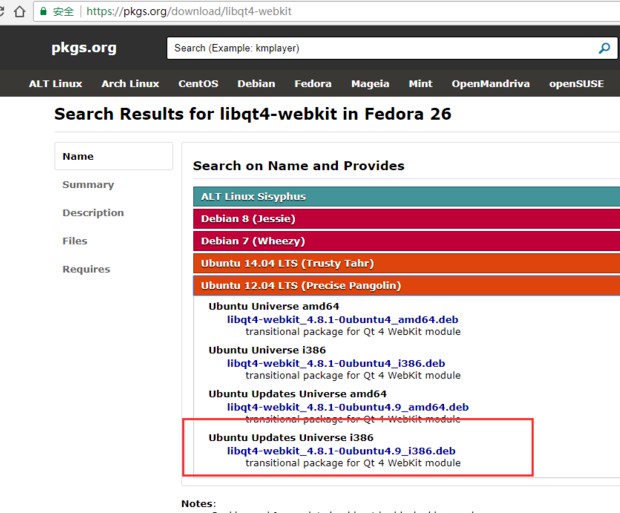Image resolution: width=620 pixels, height=513 pixels.
Task: Open libqt4-webkit_4.8.1-0ubuntu4_i386.deb link
Action: click(x=336, y=363)
